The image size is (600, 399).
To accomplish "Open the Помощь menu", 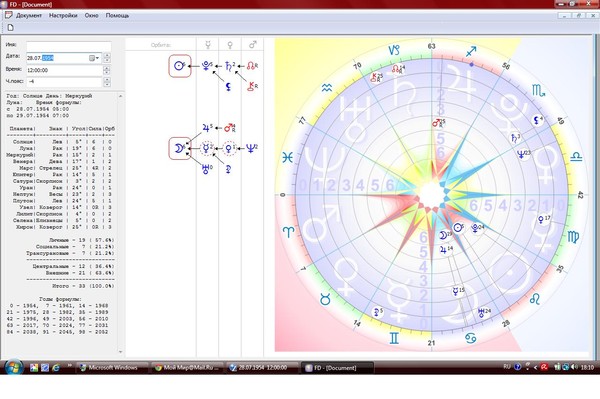I will point(117,16).
